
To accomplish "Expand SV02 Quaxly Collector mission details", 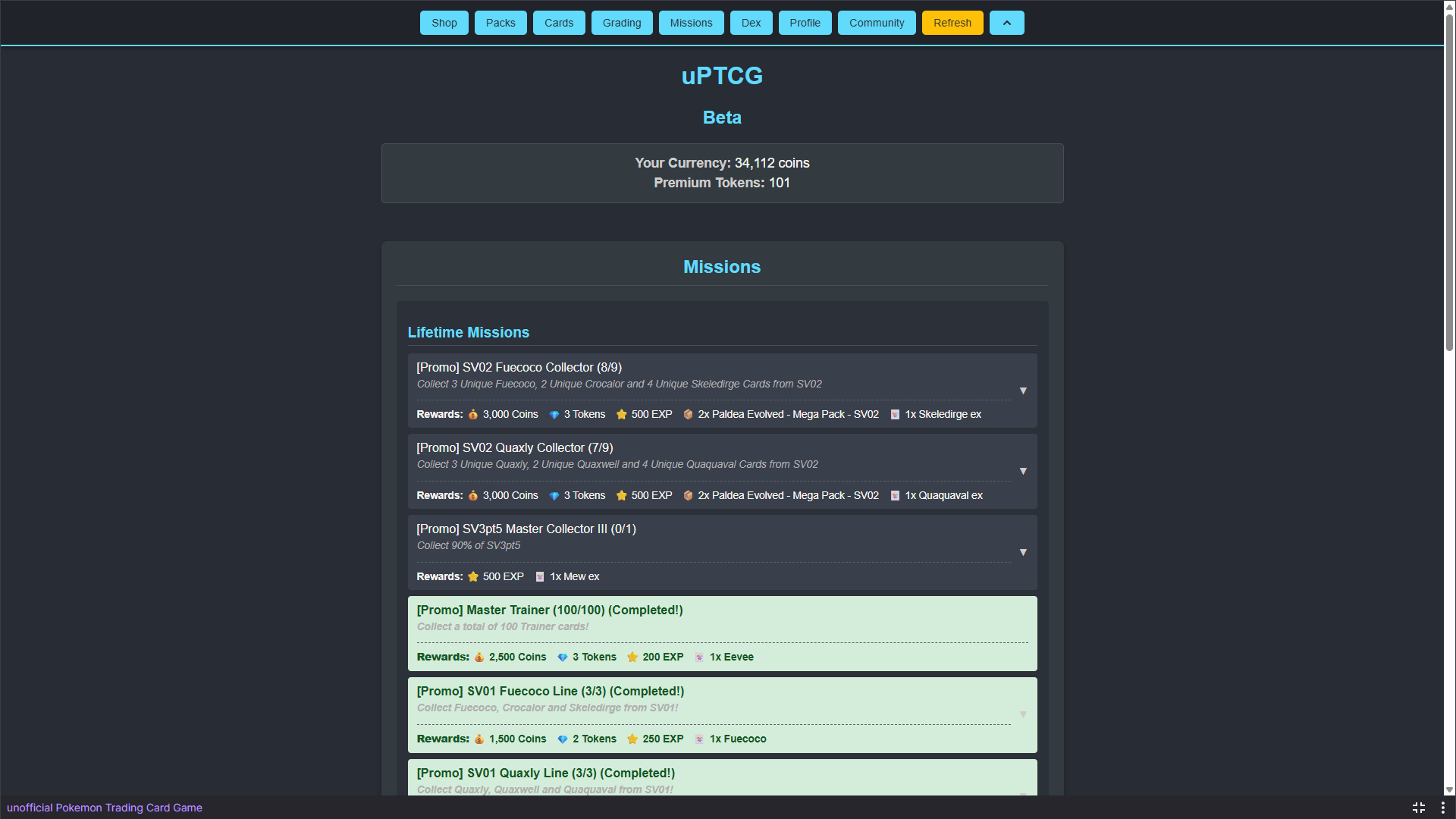I will (1023, 471).
